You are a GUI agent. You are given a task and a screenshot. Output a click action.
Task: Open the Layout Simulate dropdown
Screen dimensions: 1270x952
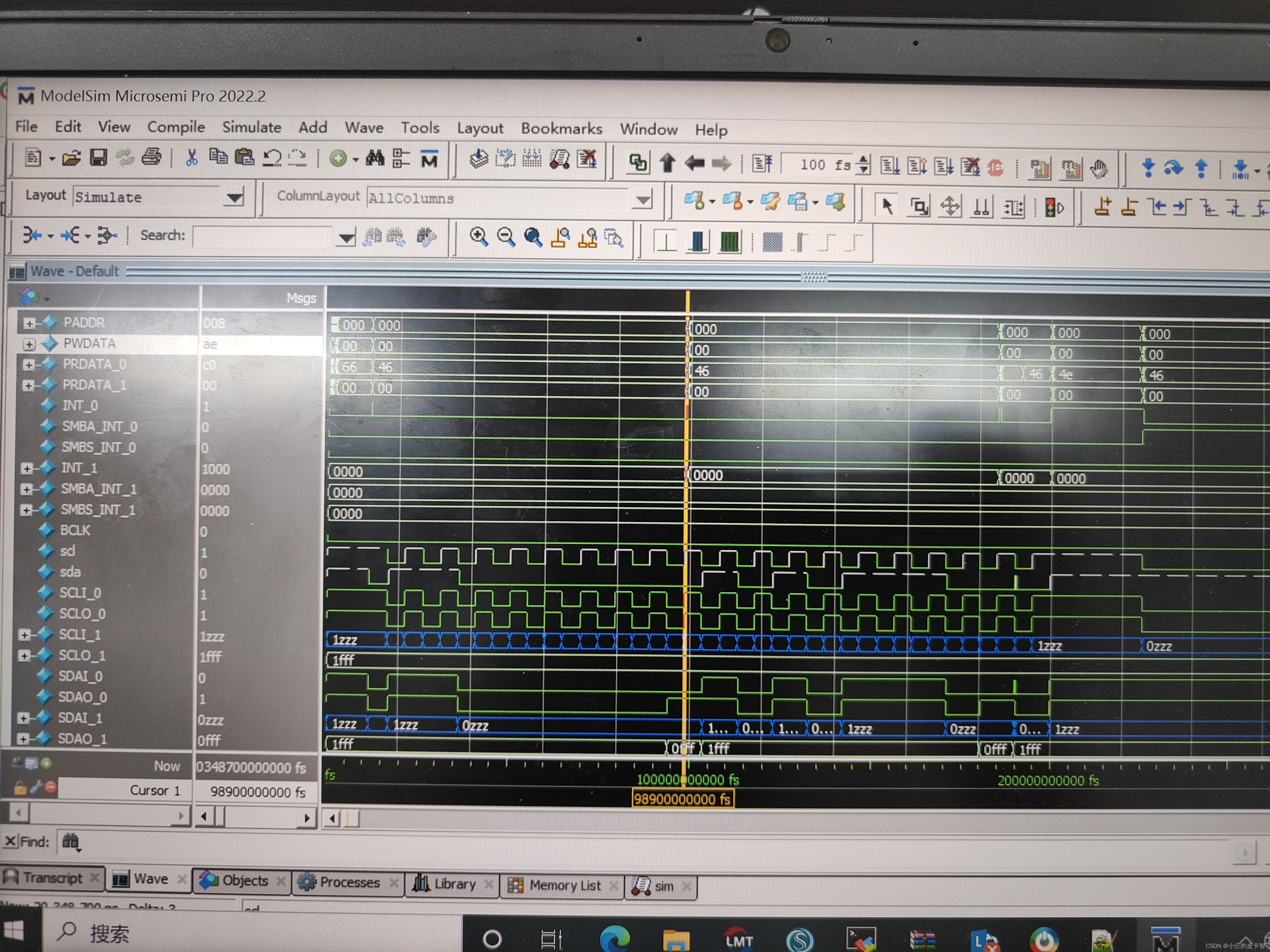[x=234, y=198]
